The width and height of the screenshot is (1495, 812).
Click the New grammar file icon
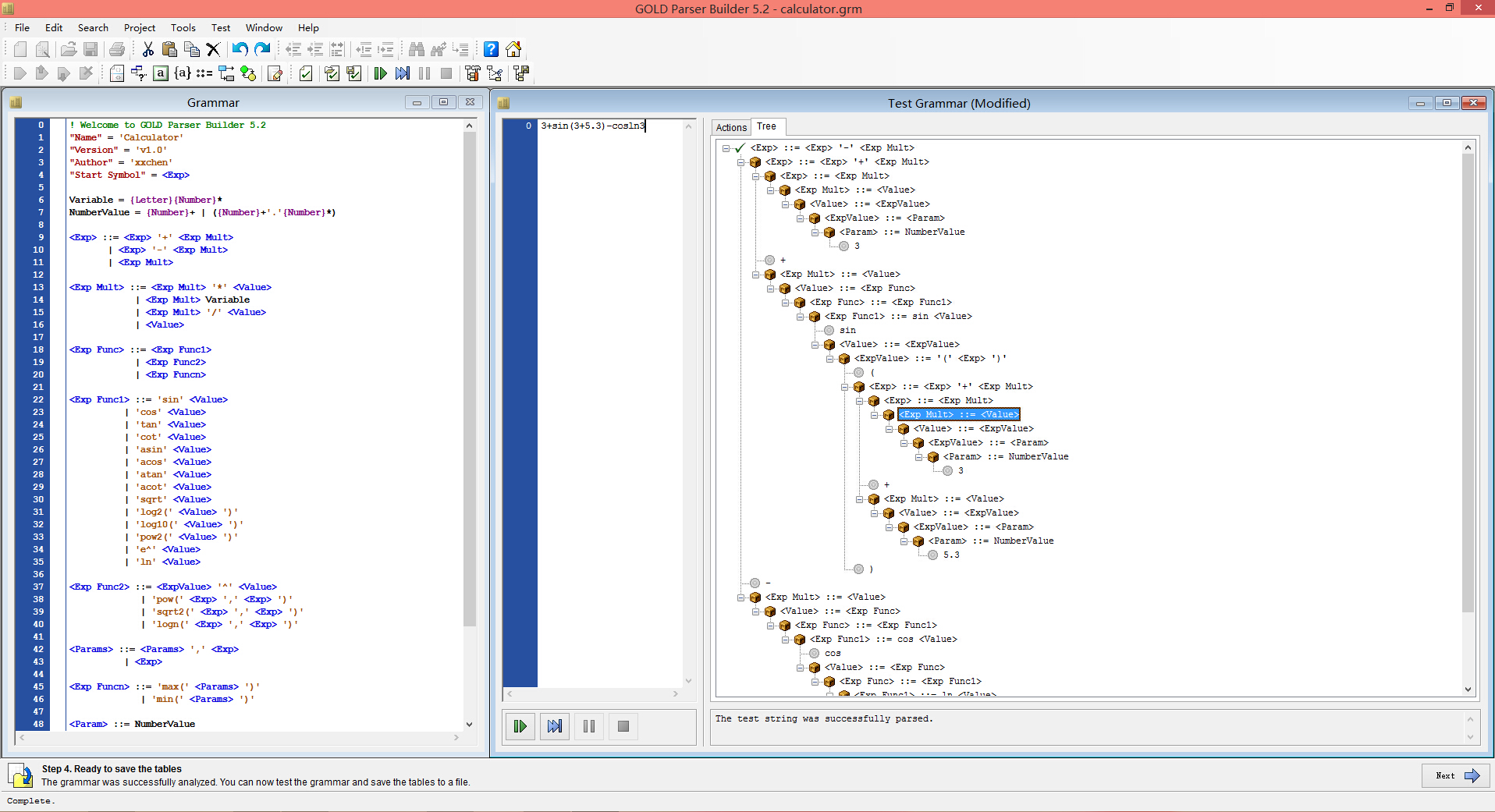point(20,49)
